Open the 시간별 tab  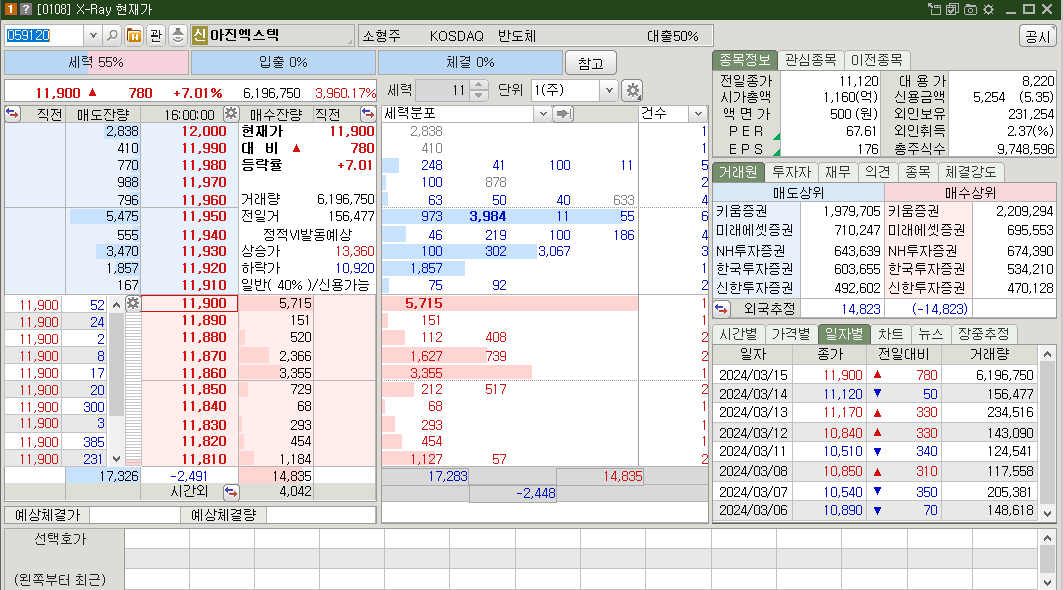[738, 334]
